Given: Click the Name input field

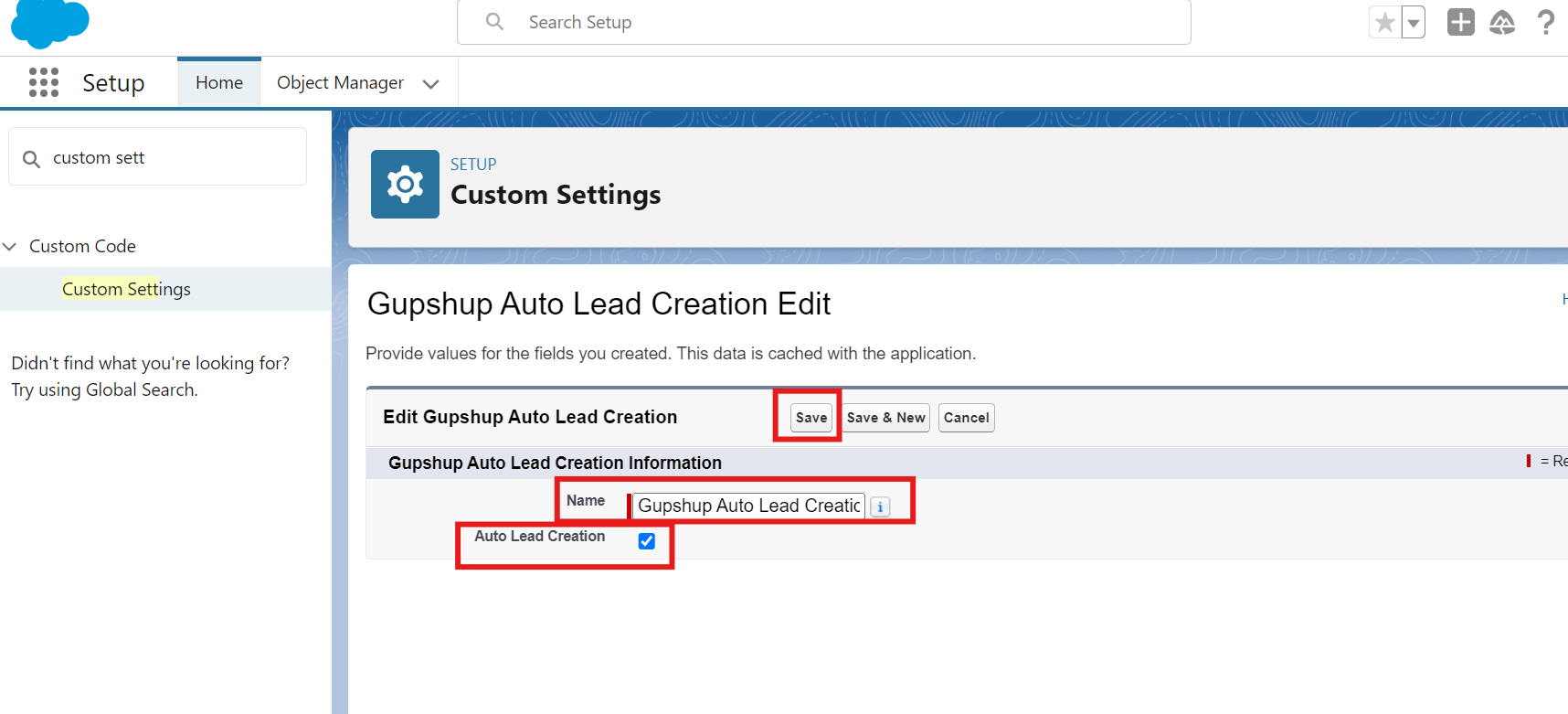Looking at the screenshot, I should coord(748,506).
